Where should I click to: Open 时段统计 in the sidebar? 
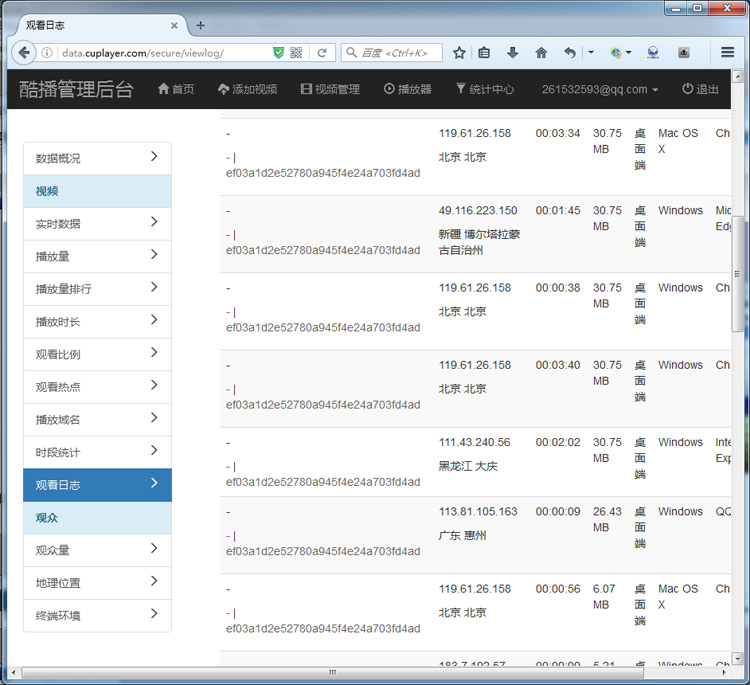pos(98,452)
